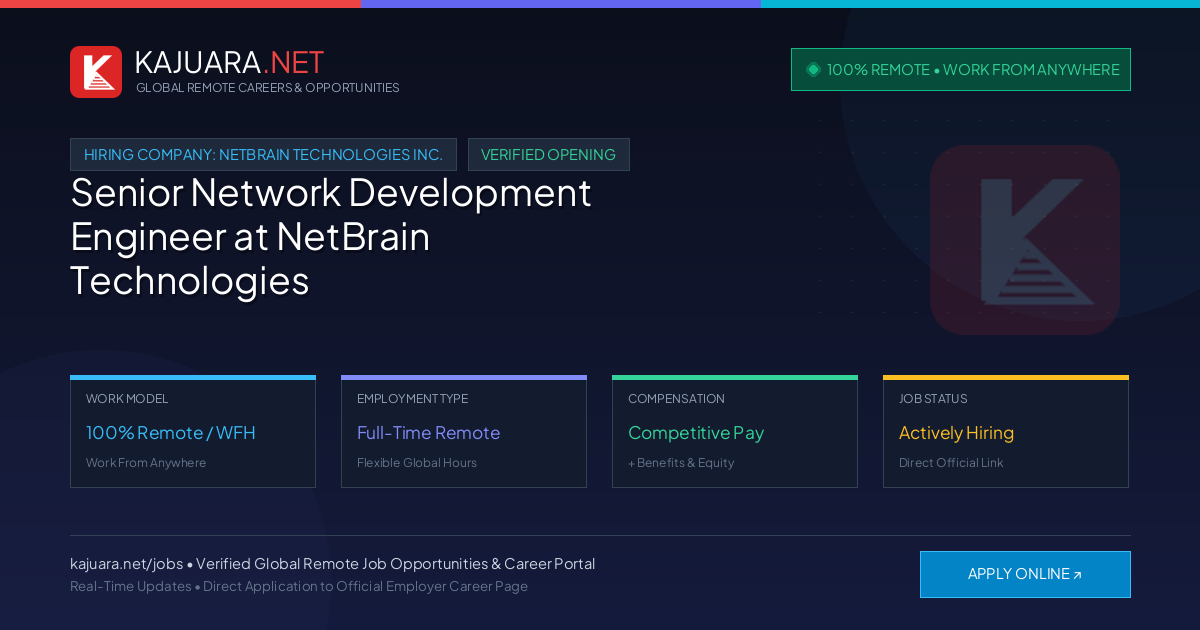Click the Verified Opening tag

tap(548, 155)
